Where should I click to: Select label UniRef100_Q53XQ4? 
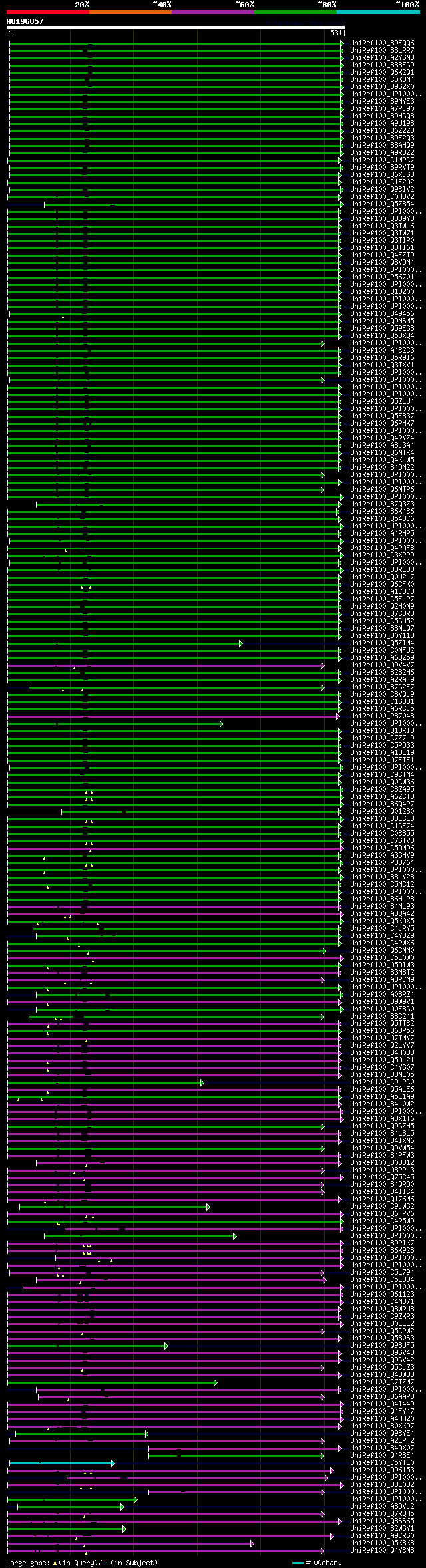point(382,335)
